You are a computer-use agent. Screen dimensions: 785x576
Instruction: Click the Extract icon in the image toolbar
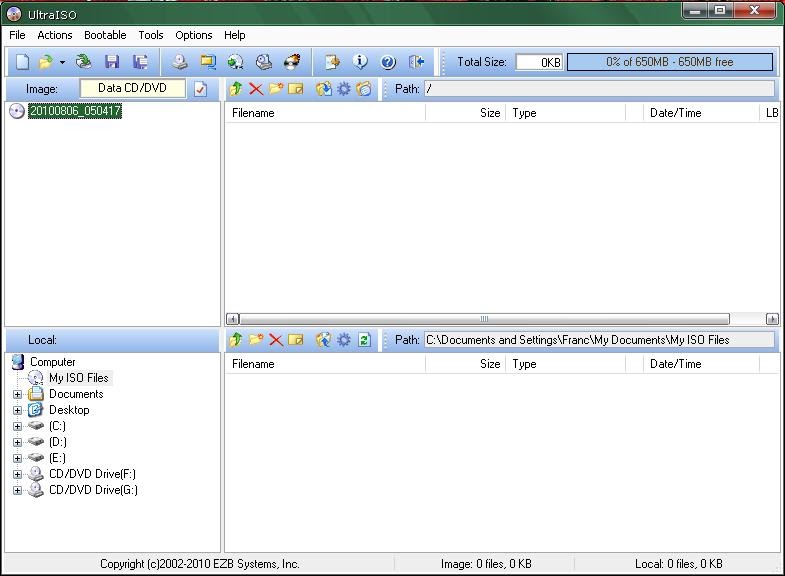[324, 89]
